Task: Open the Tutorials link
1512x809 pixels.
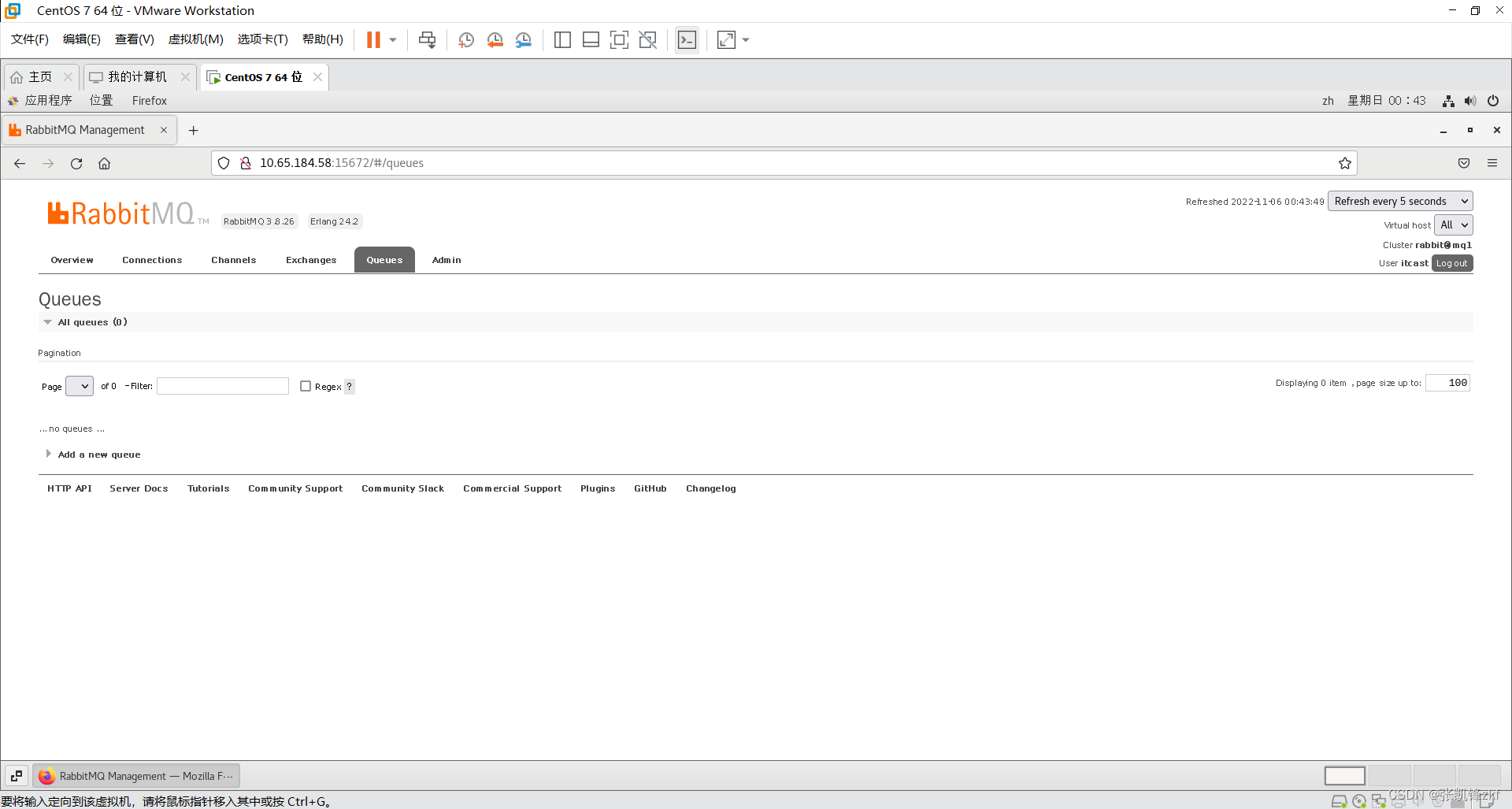Action: 208,488
